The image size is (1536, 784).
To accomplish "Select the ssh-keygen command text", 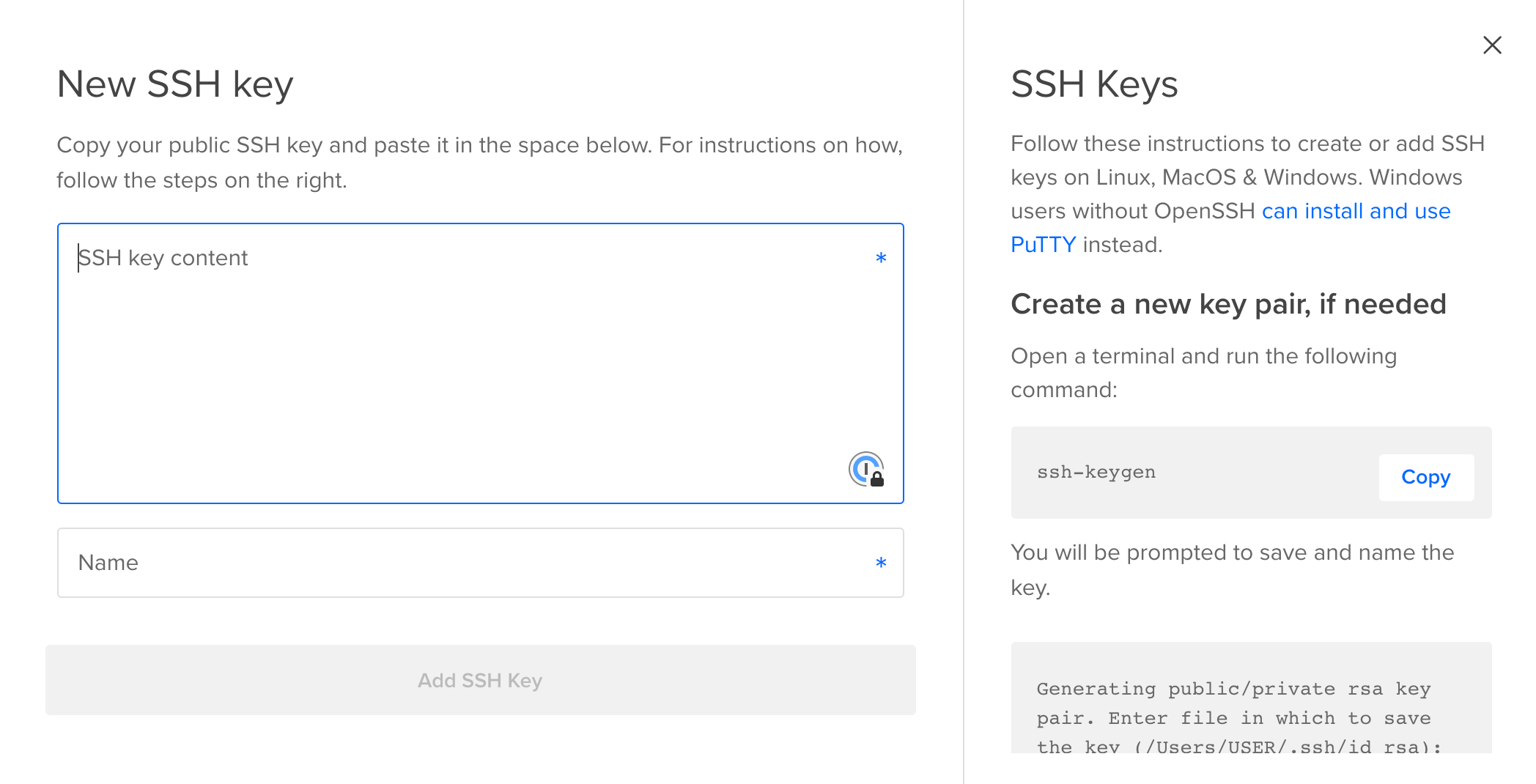I will point(1096,473).
